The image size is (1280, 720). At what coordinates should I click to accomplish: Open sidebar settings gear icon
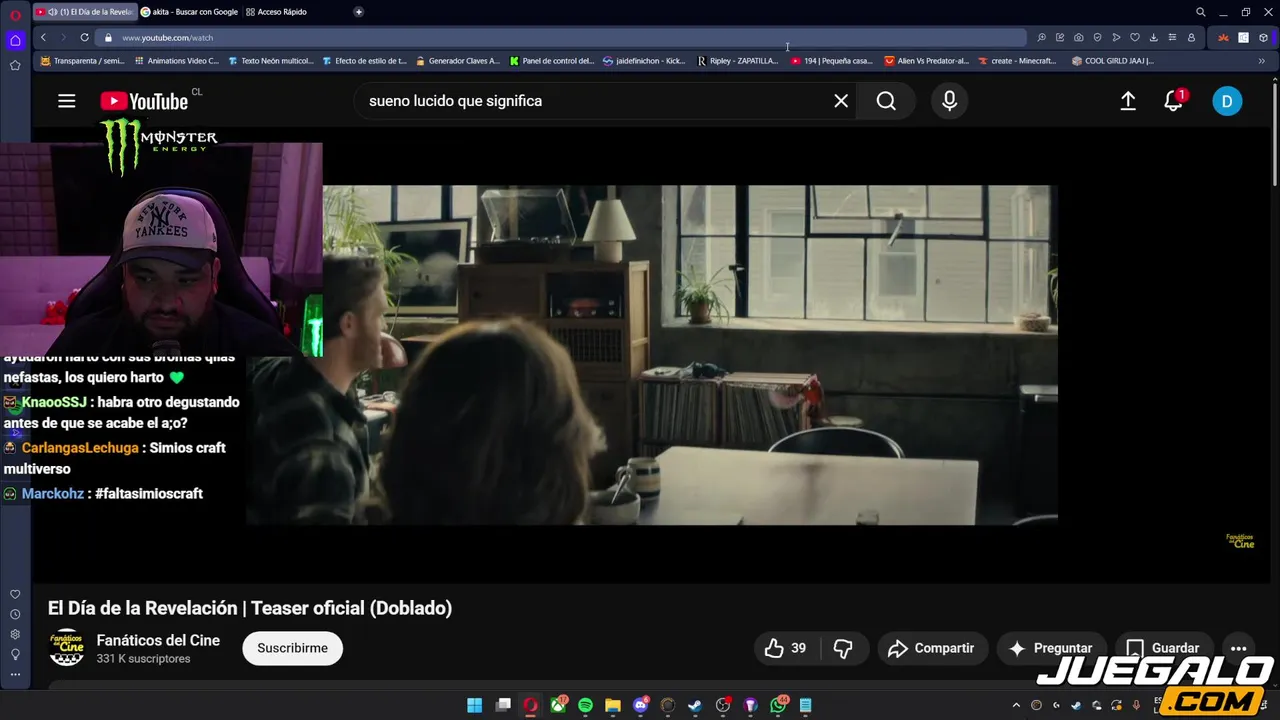pos(15,634)
